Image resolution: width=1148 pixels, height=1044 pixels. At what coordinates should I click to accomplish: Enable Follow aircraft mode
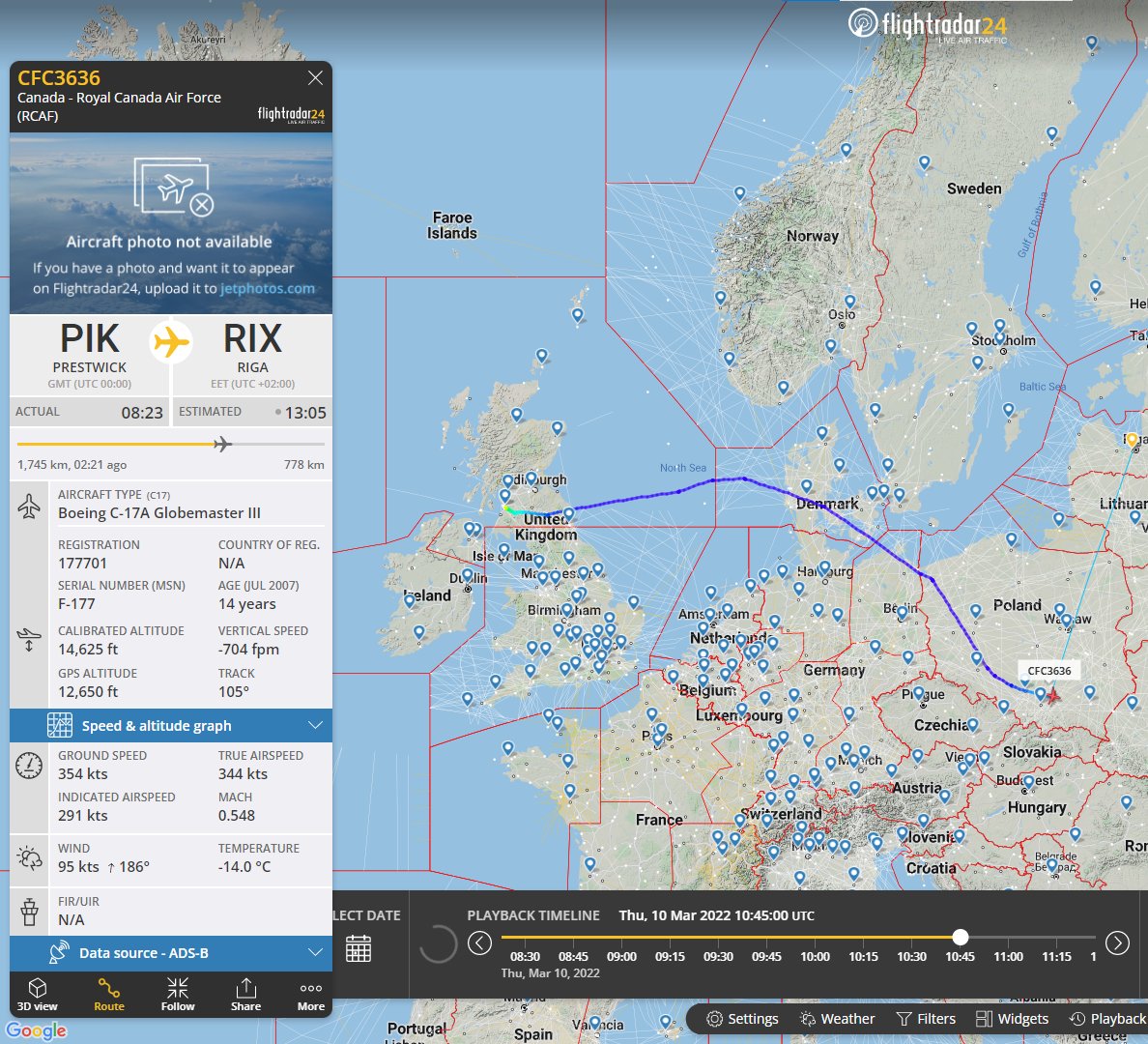pos(177,995)
